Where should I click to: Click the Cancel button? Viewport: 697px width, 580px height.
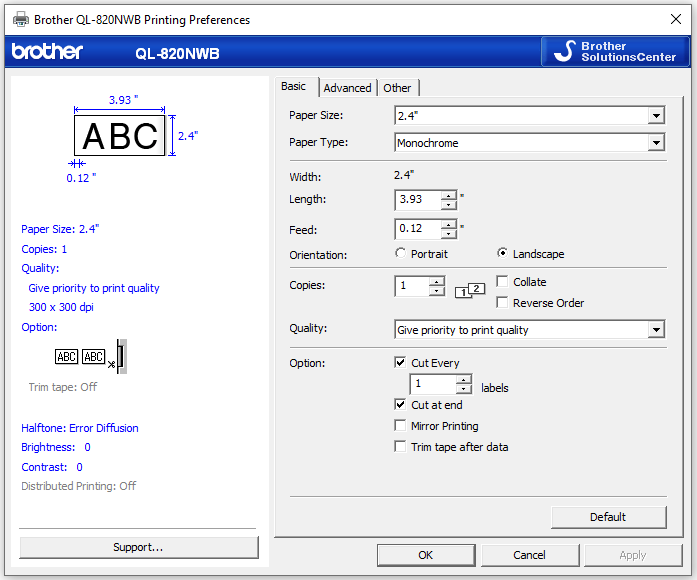529,555
